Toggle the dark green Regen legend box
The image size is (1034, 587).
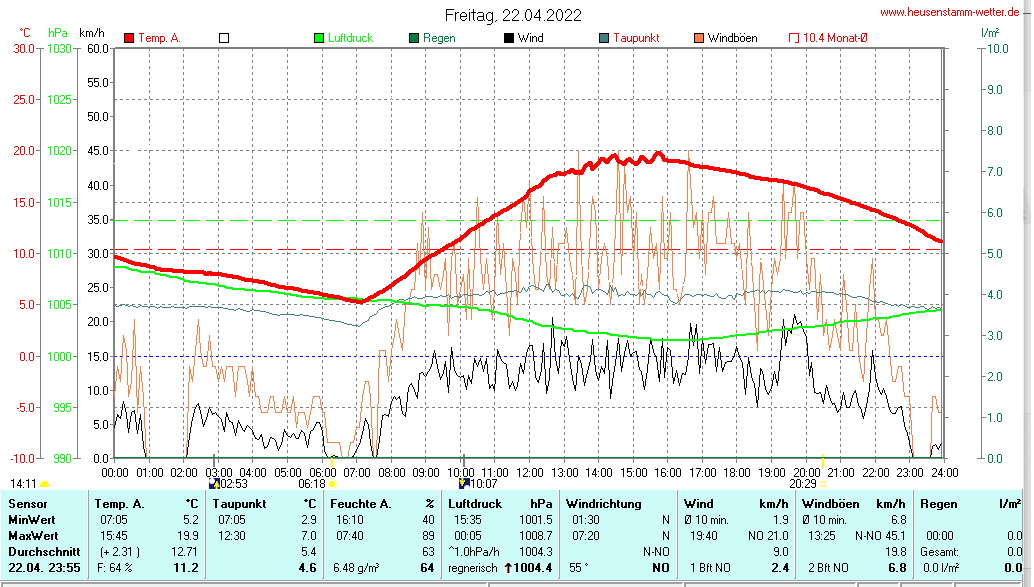coord(414,38)
